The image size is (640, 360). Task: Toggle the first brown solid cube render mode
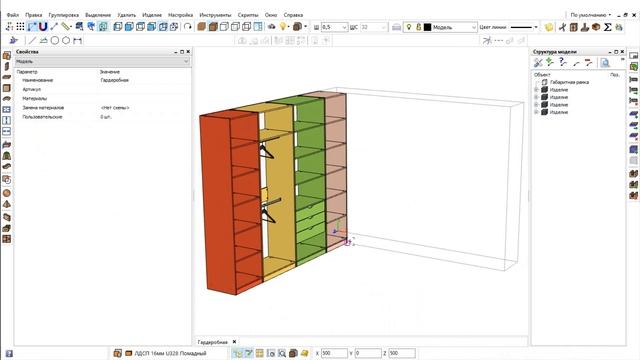coord(201,27)
